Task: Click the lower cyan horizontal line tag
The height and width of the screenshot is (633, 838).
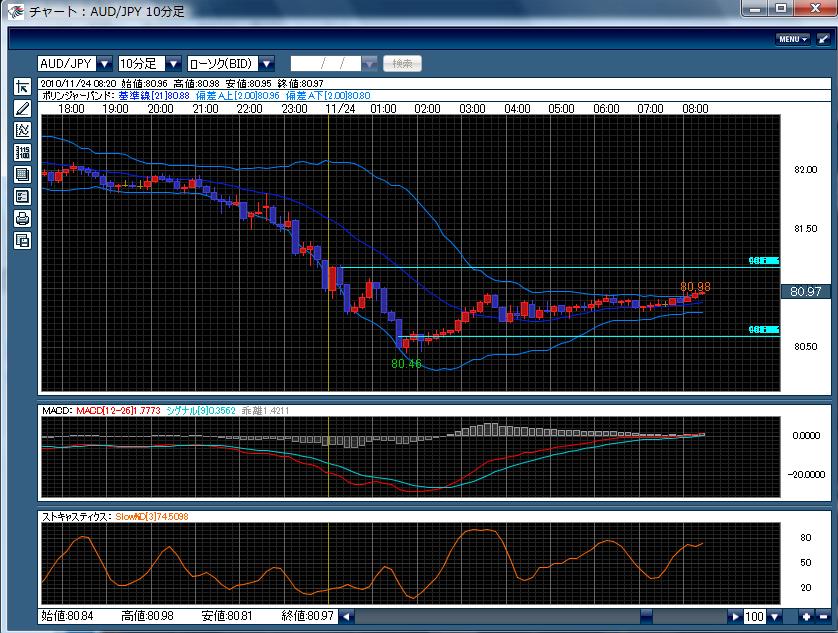Action: coord(764,329)
